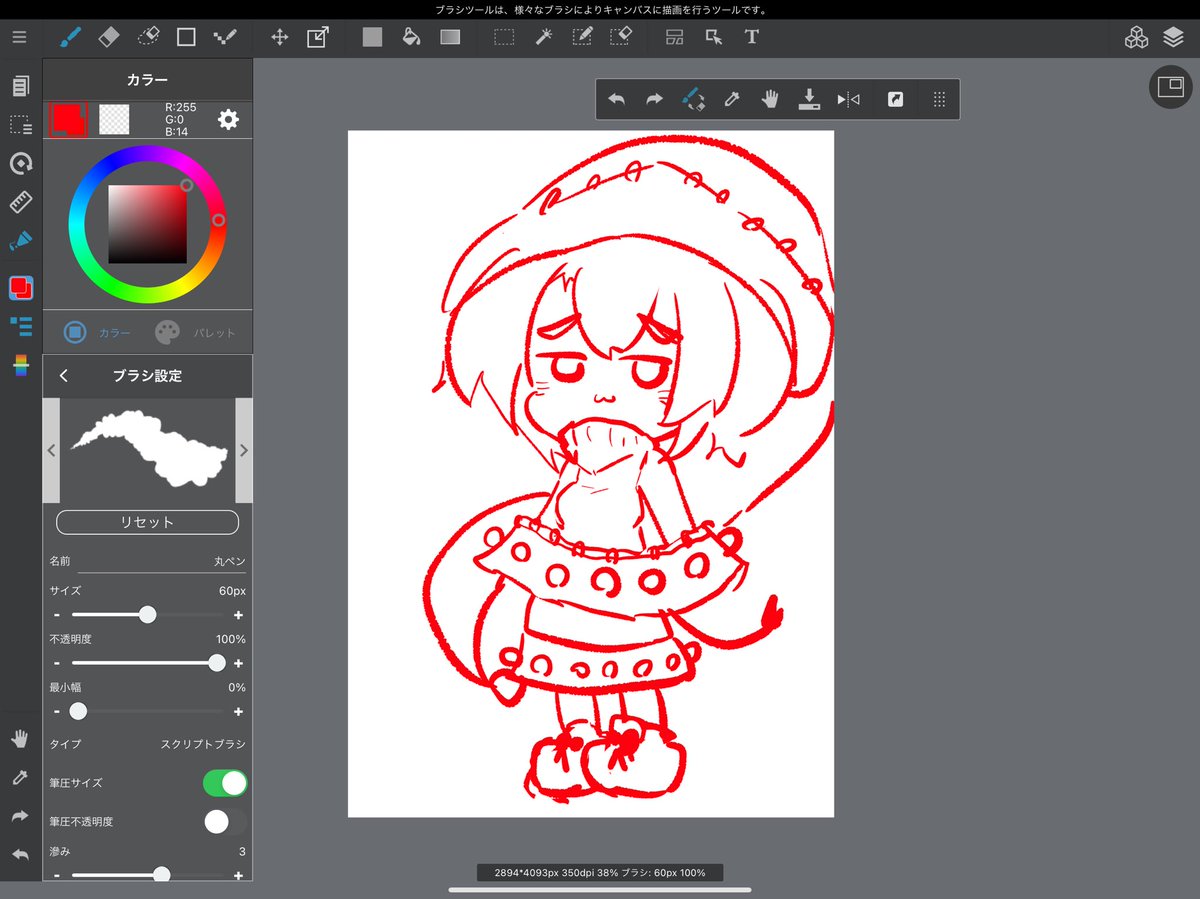Click the red color panel icon in sidebar

(x=21, y=288)
